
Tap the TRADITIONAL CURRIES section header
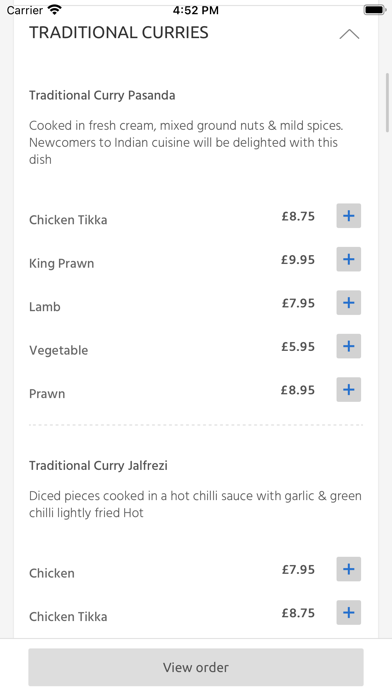point(119,33)
